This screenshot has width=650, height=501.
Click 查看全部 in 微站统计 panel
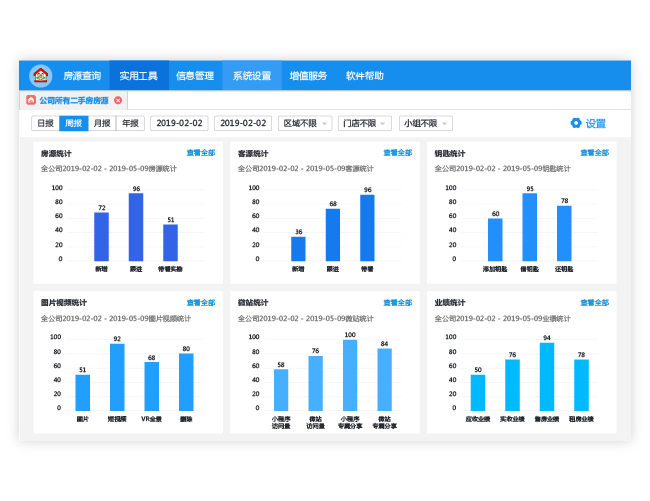[x=398, y=302]
